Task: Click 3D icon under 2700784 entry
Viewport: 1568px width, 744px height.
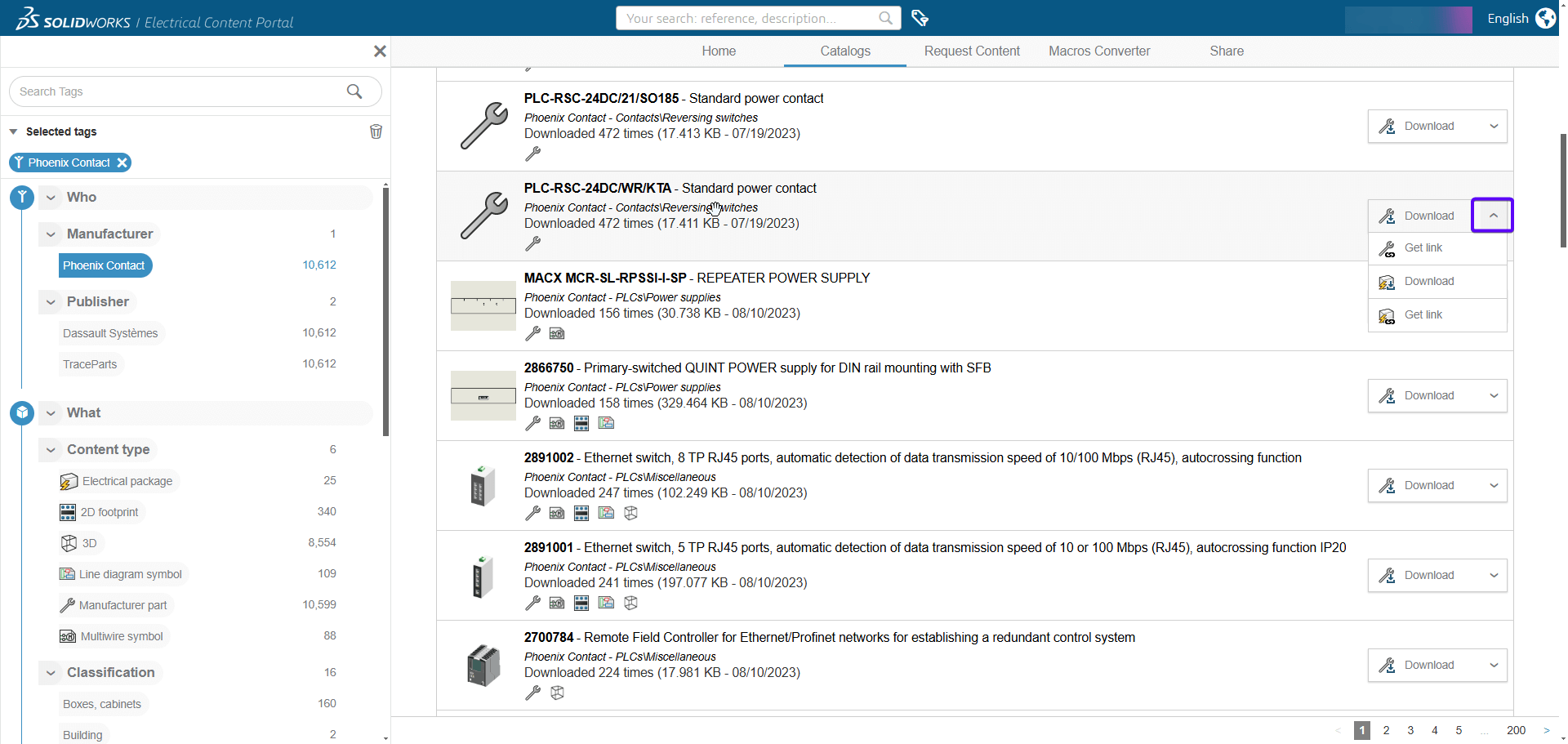Action: [557, 693]
